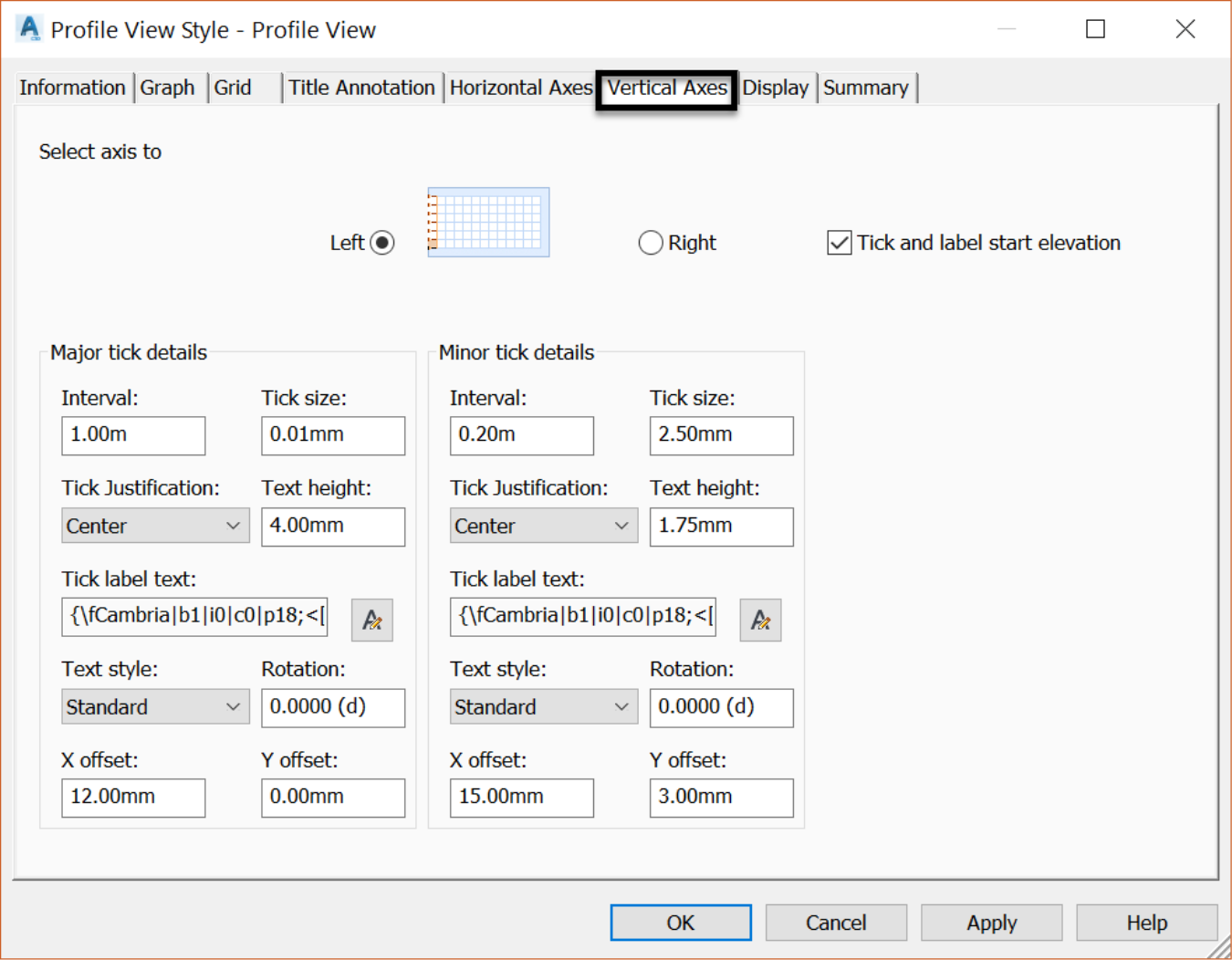Image resolution: width=1232 pixels, height=960 pixels.
Task: Open minor Tick label text editor icon
Action: (760, 620)
